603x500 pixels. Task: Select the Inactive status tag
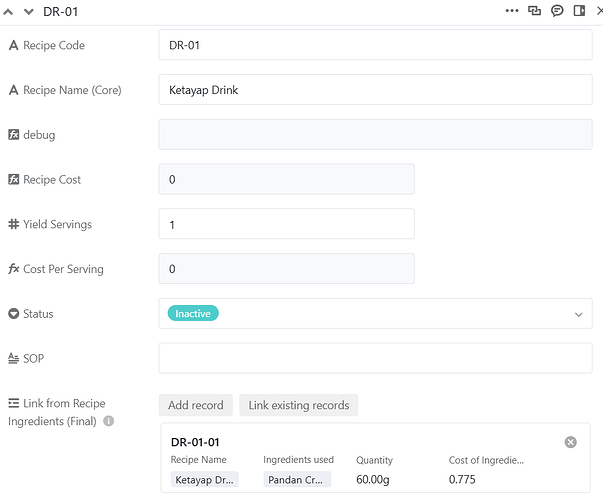click(193, 314)
